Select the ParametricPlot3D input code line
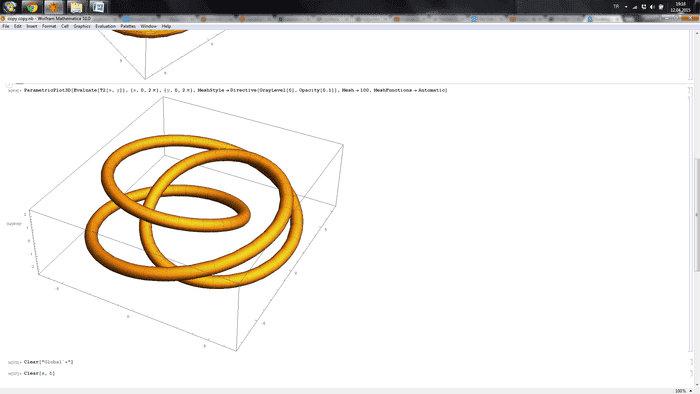 pyautogui.click(x=235, y=90)
